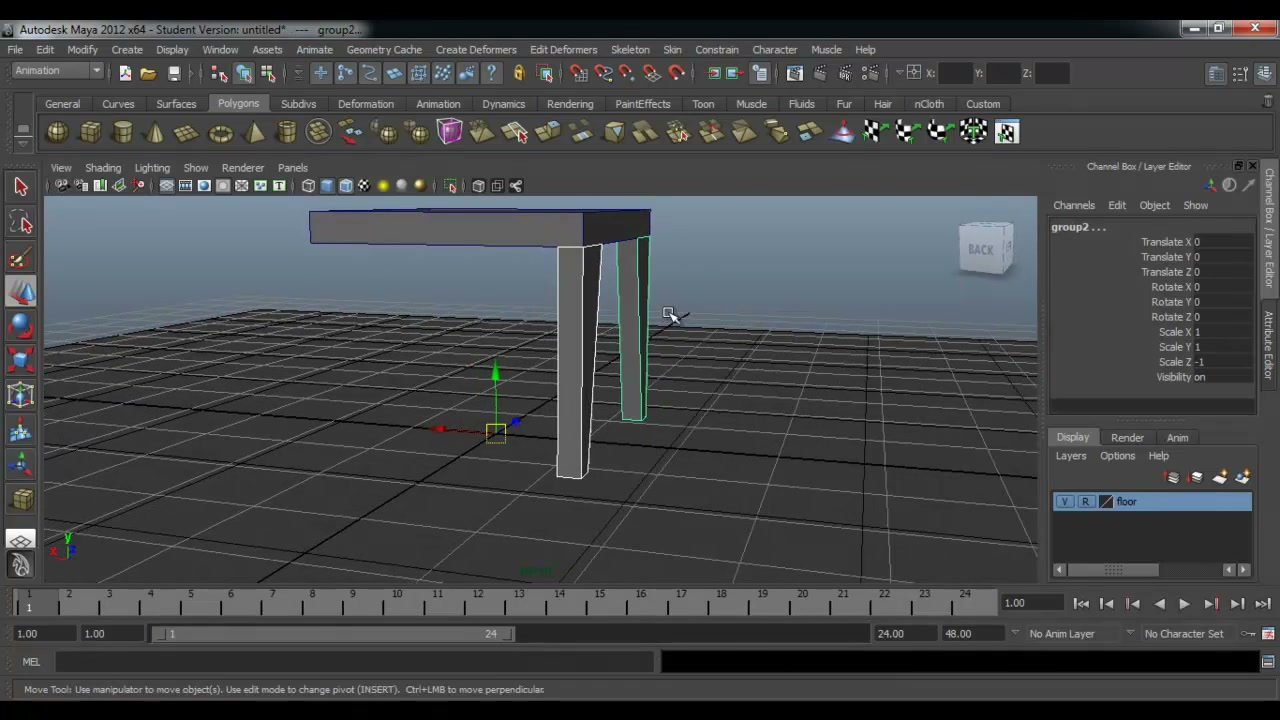This screenshot has height=720, width=1280.
Task: Click the layer list horizontal scrollbar
Action: pos(1112,570)
